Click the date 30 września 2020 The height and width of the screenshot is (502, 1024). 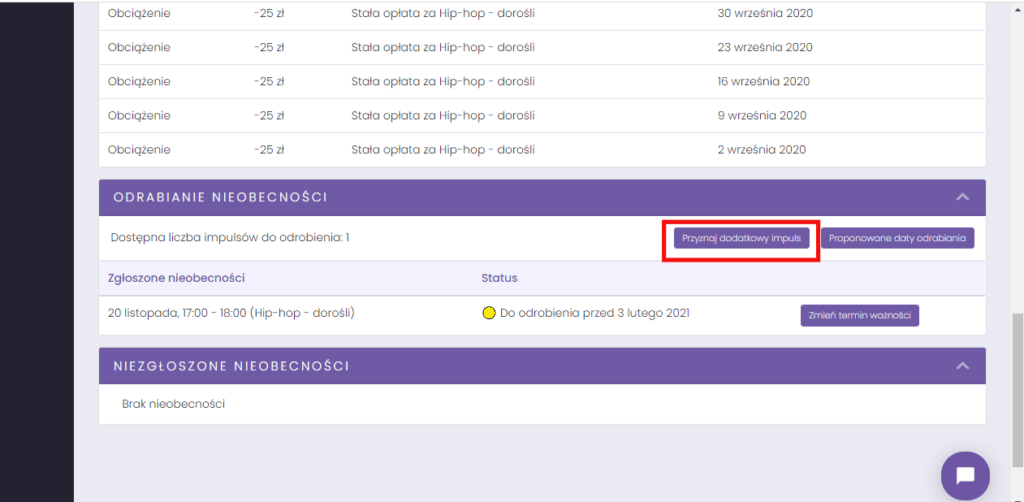(x=765, y=13)
